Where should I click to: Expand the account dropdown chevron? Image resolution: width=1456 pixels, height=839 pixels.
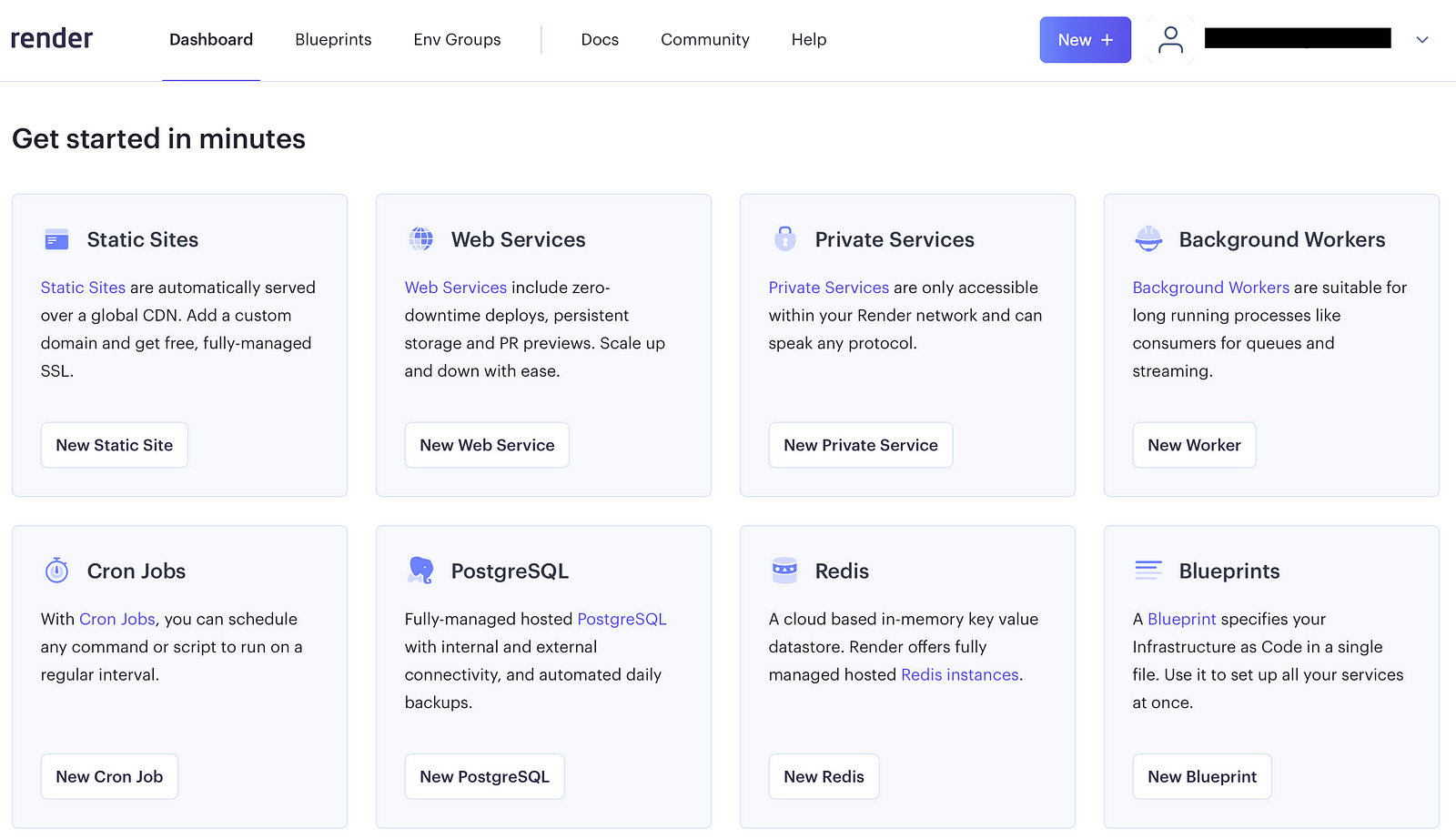click(x=1422, y=40)
